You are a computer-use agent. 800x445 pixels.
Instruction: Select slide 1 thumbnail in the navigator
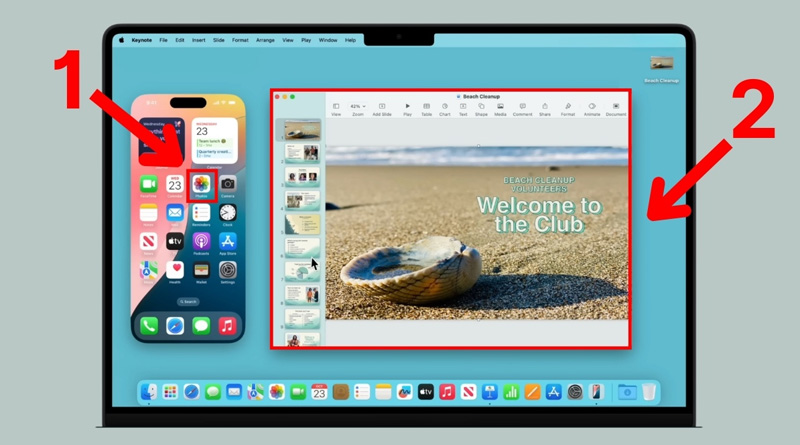(x=303, y=130)
